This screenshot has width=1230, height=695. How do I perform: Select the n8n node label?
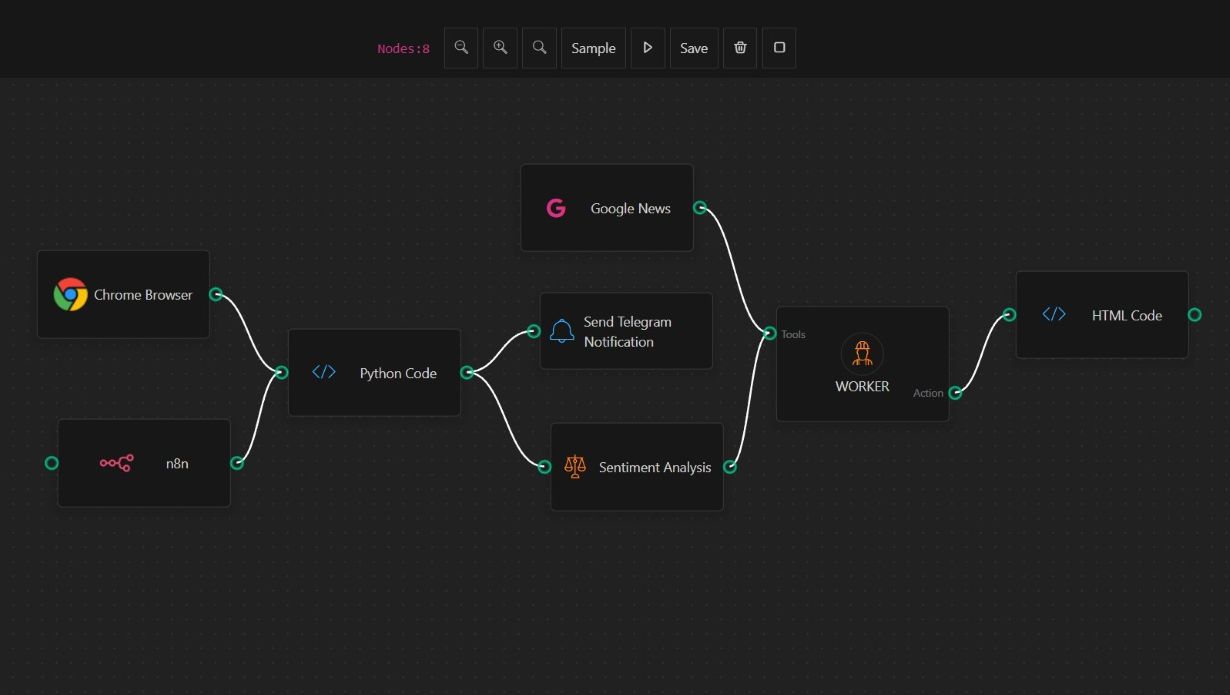pos(177,463)
